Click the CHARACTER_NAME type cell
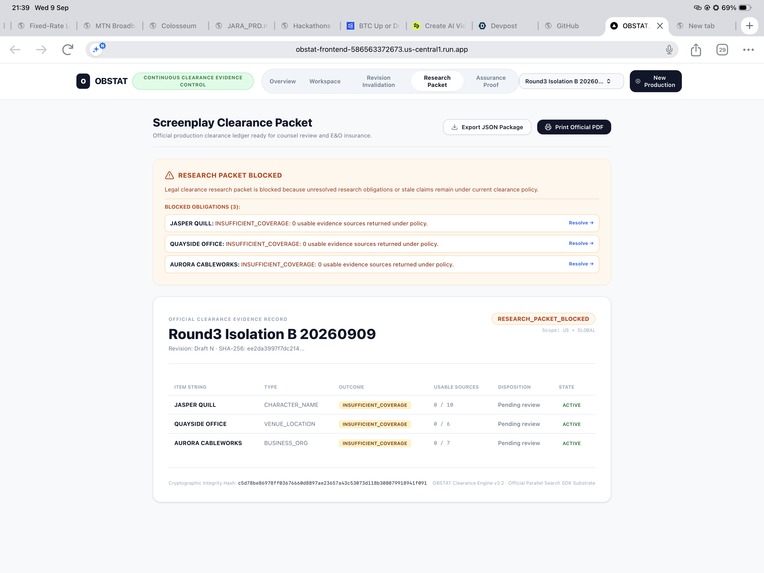The image size is (764, 573). [x=291, y=405]
